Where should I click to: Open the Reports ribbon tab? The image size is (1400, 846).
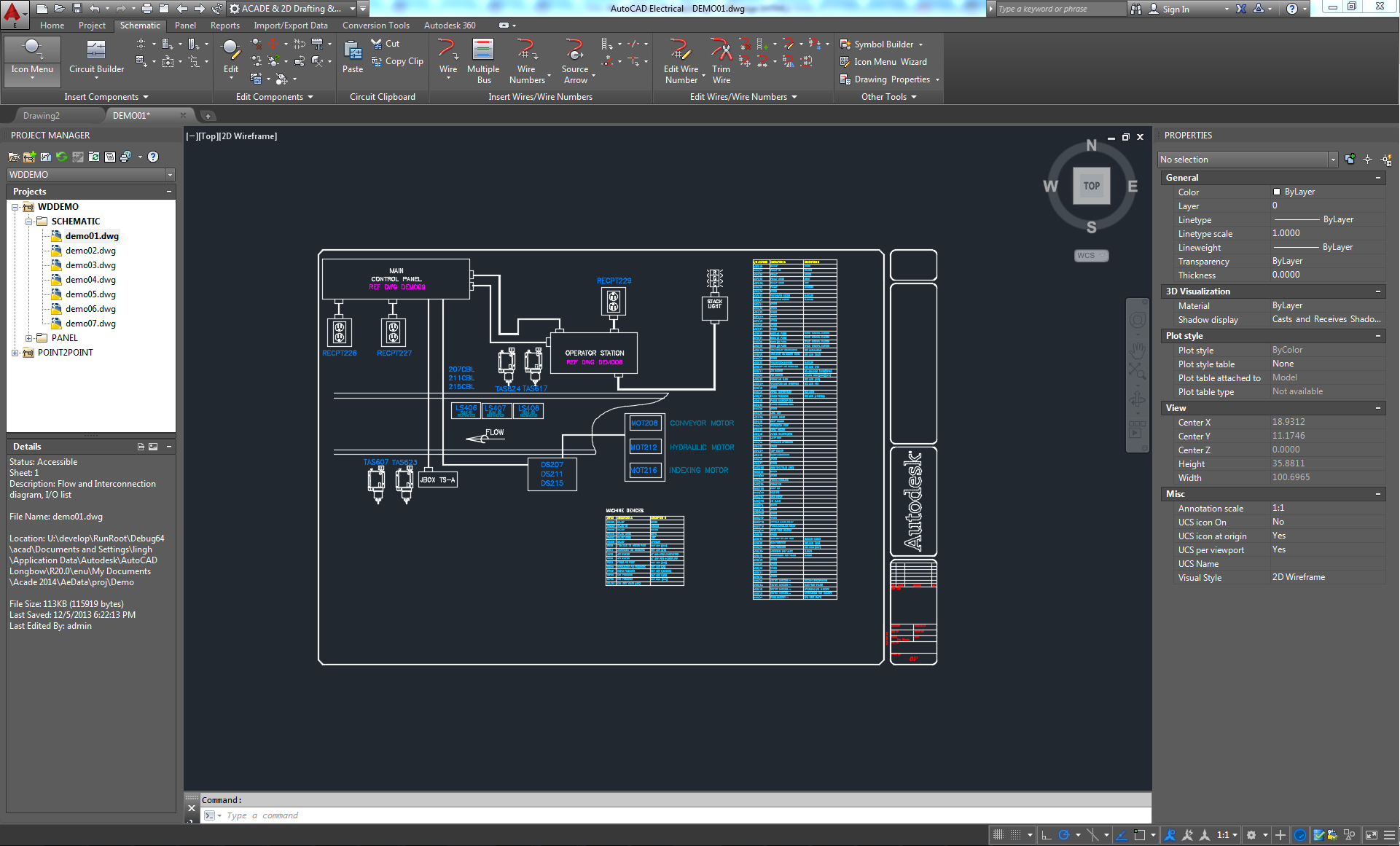225,26
